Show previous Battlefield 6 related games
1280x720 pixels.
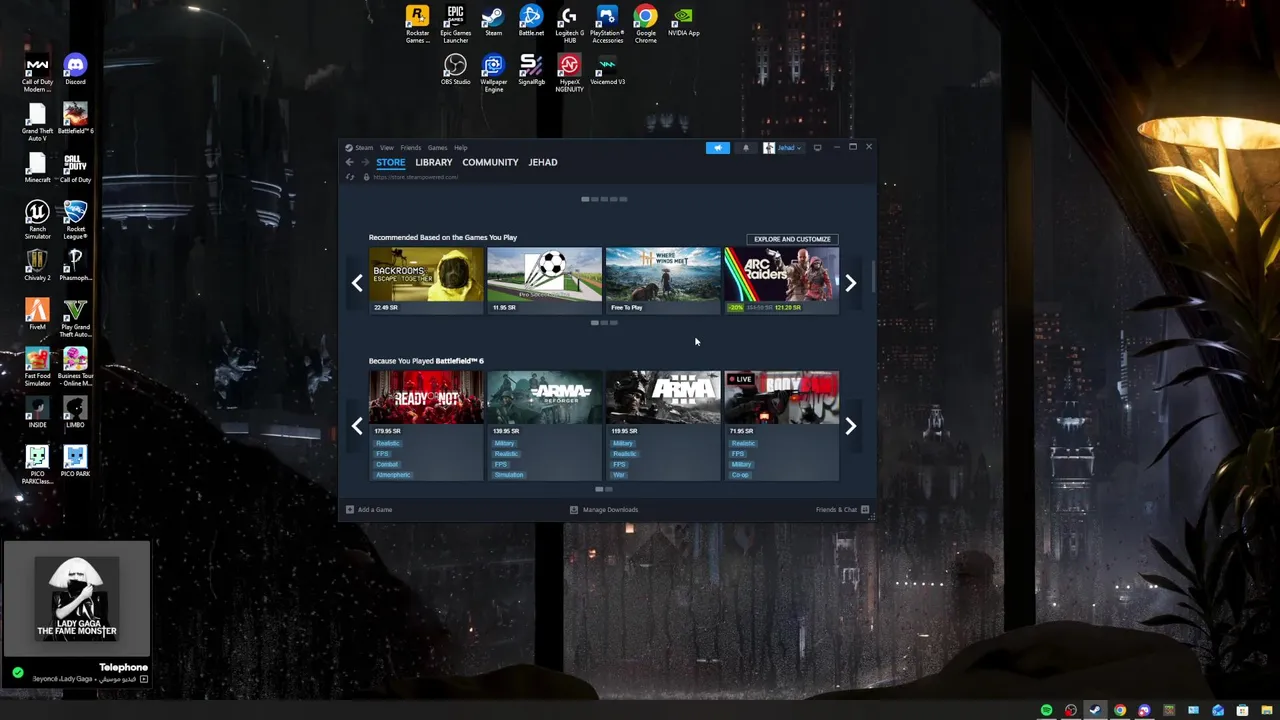(x=357, y=426)
